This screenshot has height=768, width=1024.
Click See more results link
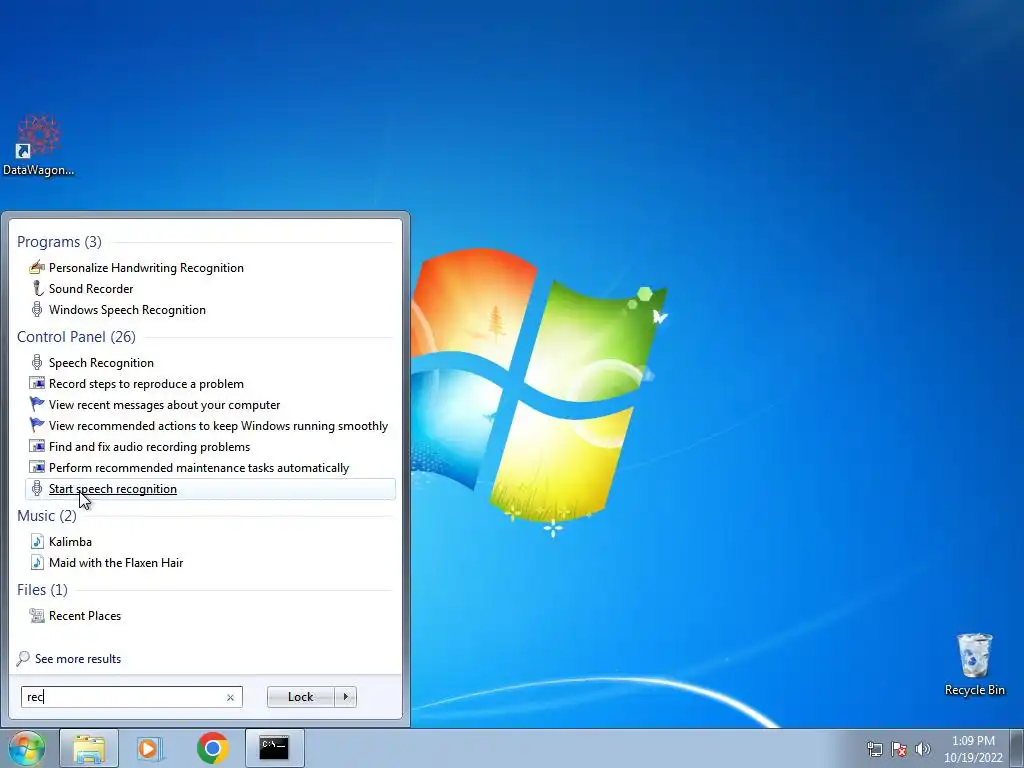click(78, 658)
